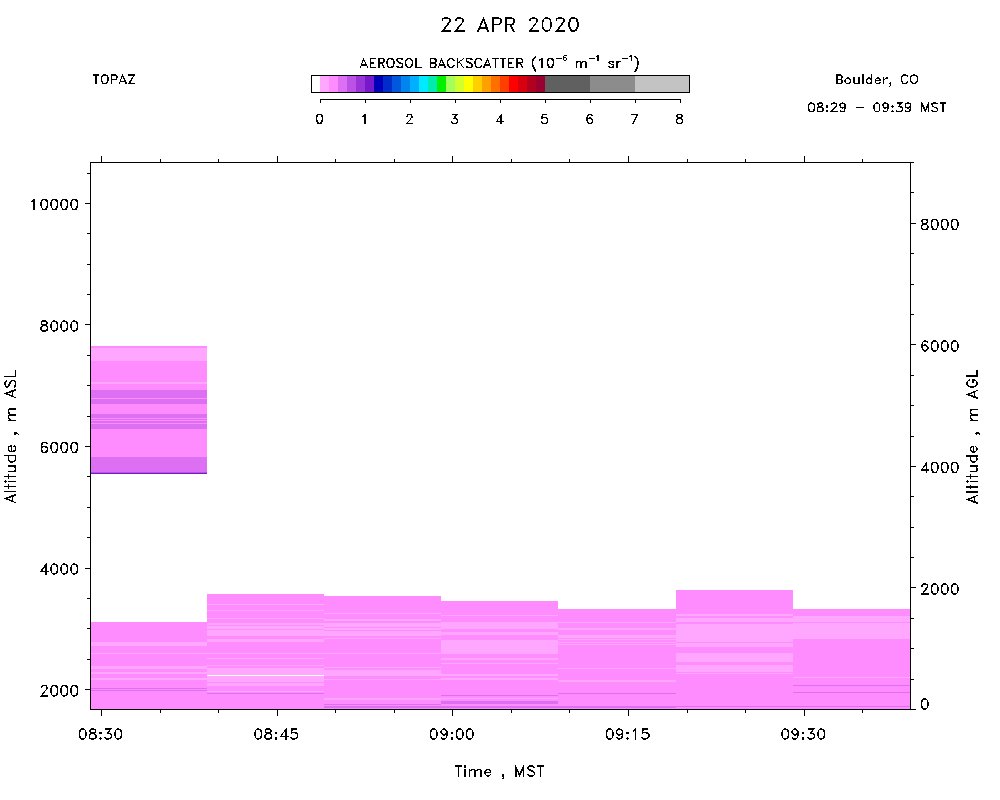Pick the light gray colorbar segment between 7 and 8
Screen dimensions: 1000x800
click(662, 84)
